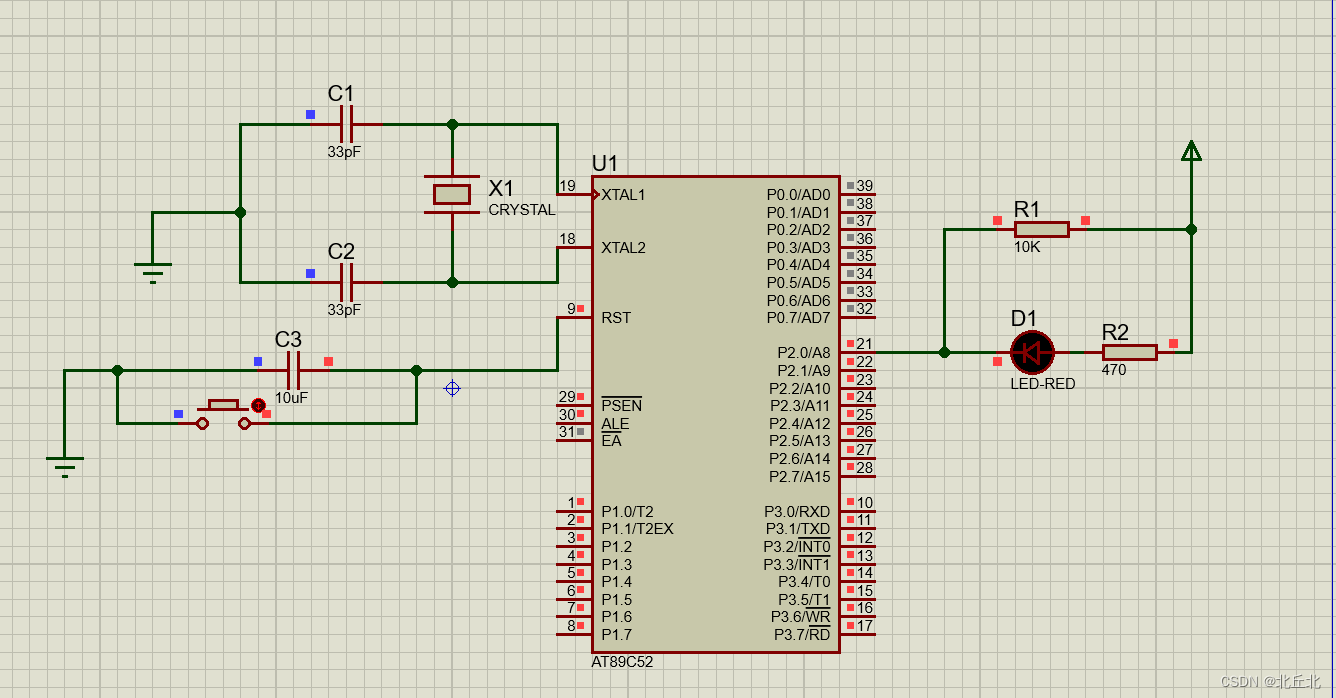Click the XTAL1 pin label
The height and width of the screenshot is (698, 1336).
(623, 195)
